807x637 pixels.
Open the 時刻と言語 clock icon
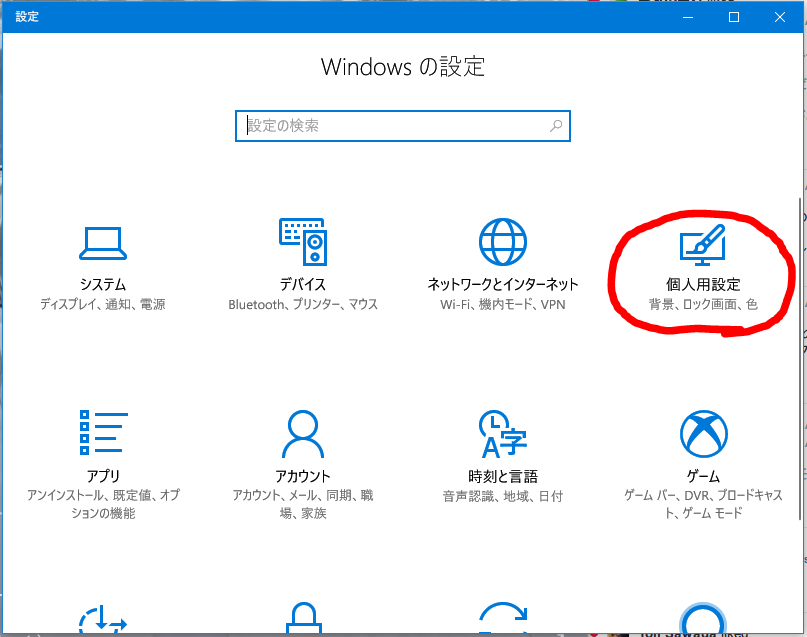point(503,434)
